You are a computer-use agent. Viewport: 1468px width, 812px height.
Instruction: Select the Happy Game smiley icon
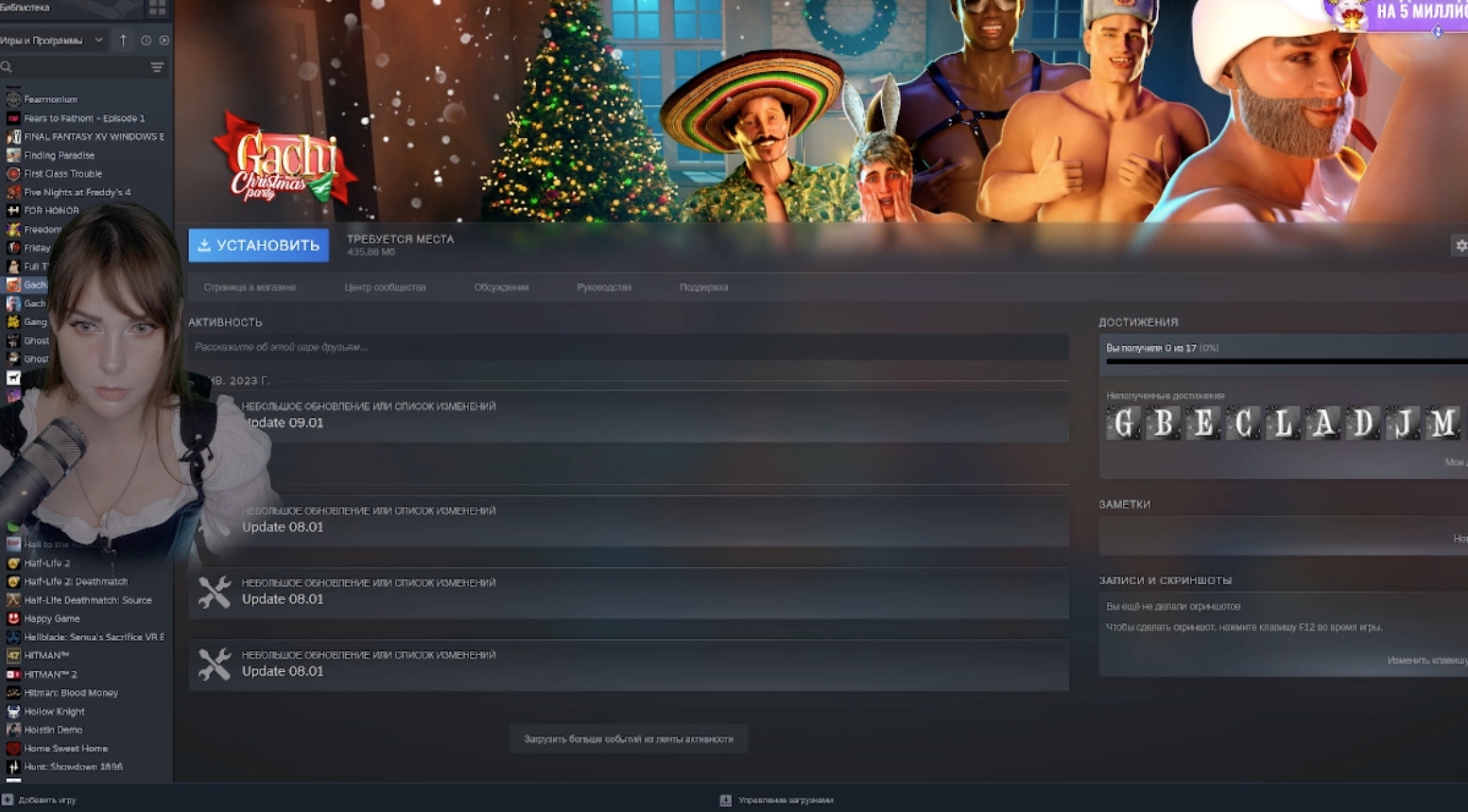[x=13, y=619]
